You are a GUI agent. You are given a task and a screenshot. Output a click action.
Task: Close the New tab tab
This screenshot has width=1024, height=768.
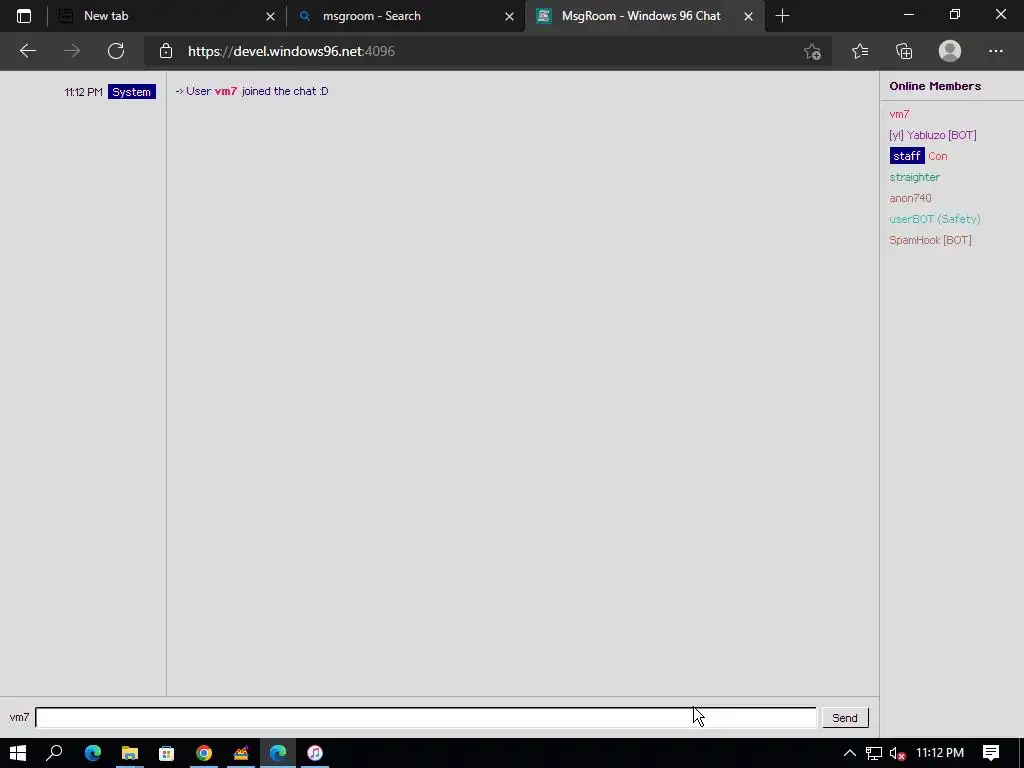coord(270,16)
